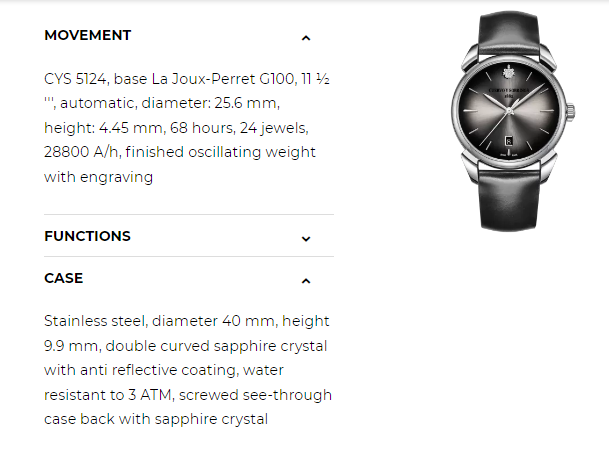Click the FUNCTIONS heading

tap(87, 236)
